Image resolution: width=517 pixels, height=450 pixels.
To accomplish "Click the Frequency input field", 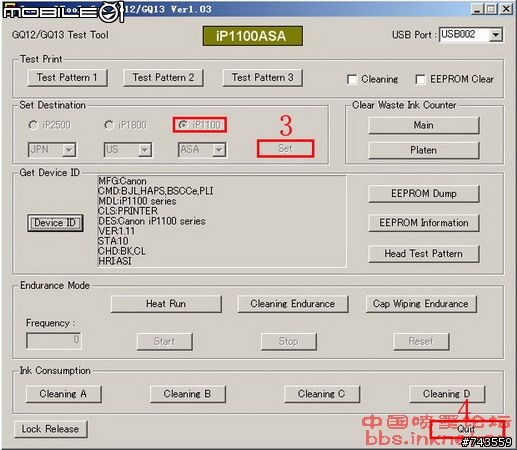I will [54, 340].
